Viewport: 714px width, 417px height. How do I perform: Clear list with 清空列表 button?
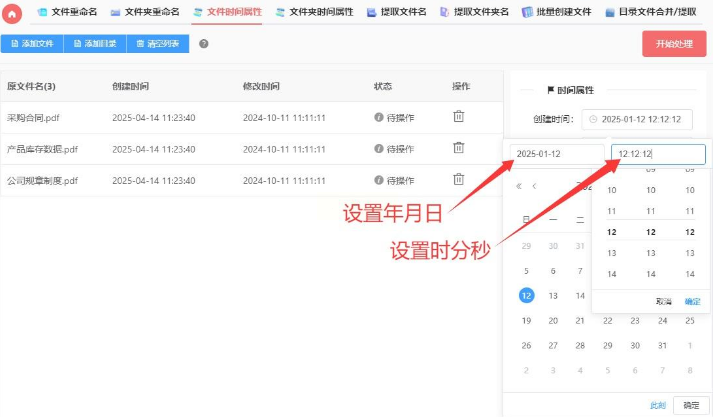pyautogui.click(x=158, y=44)
